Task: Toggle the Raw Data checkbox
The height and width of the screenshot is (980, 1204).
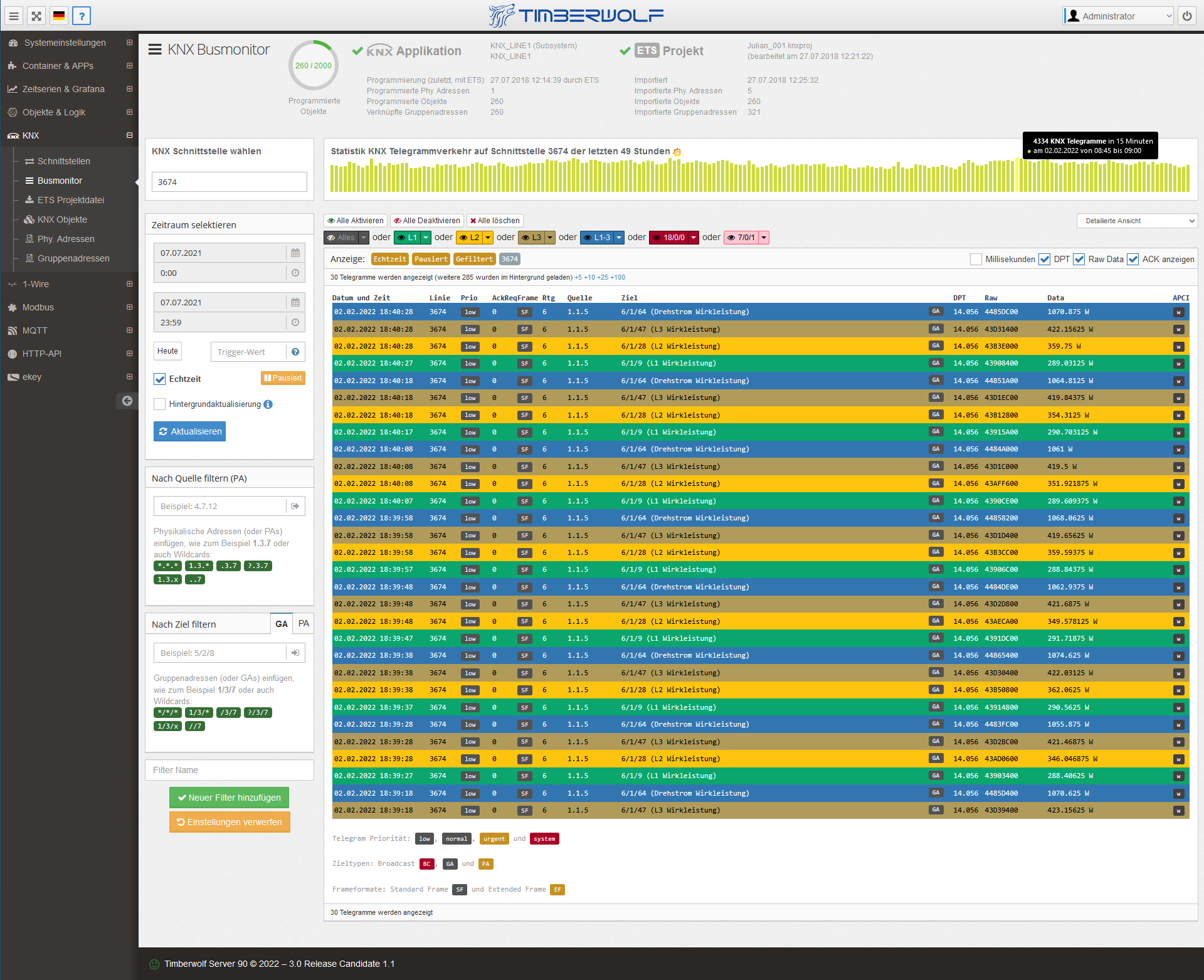Action: 1079,259
